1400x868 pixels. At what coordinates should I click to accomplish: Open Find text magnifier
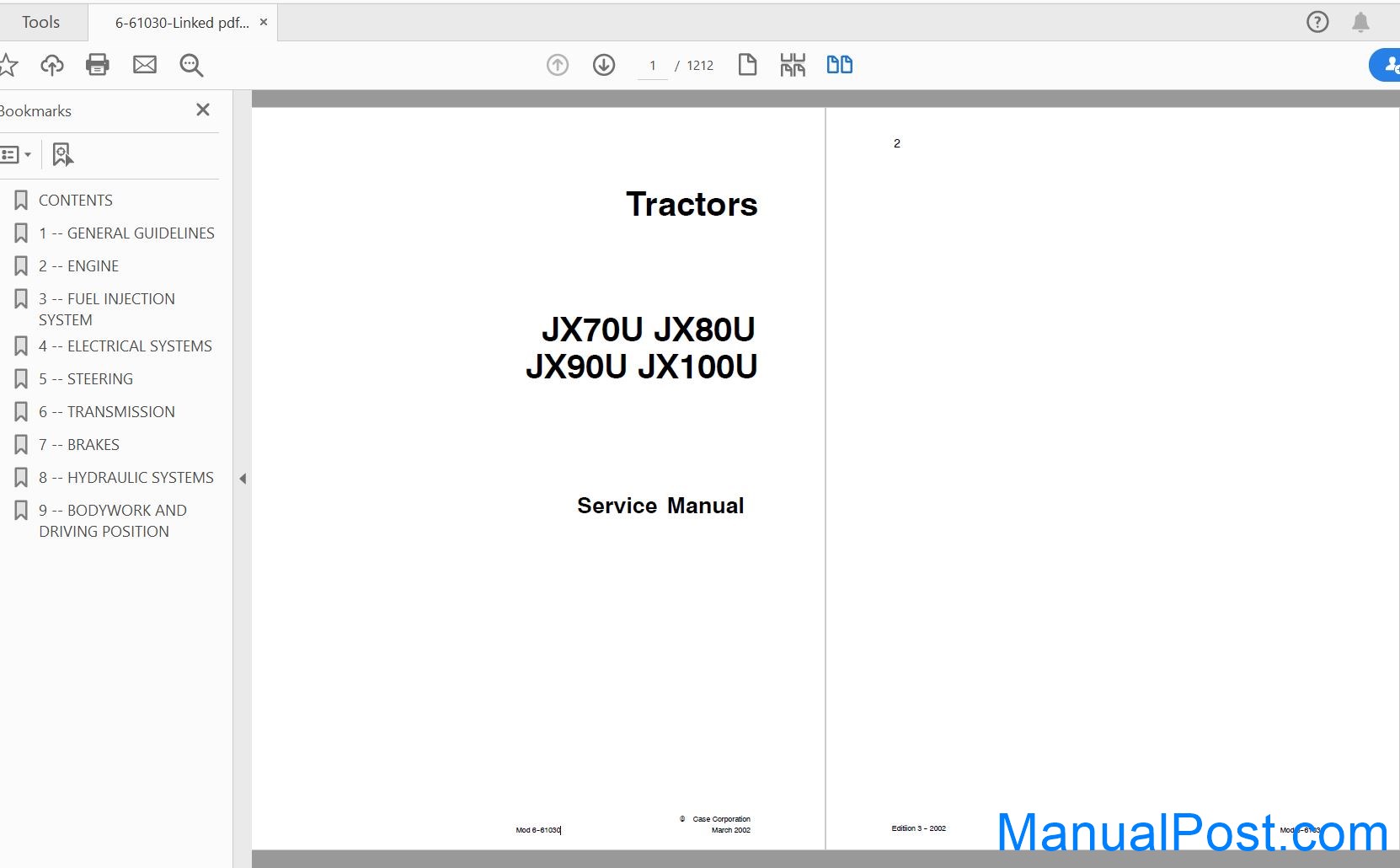click(191, 65)
